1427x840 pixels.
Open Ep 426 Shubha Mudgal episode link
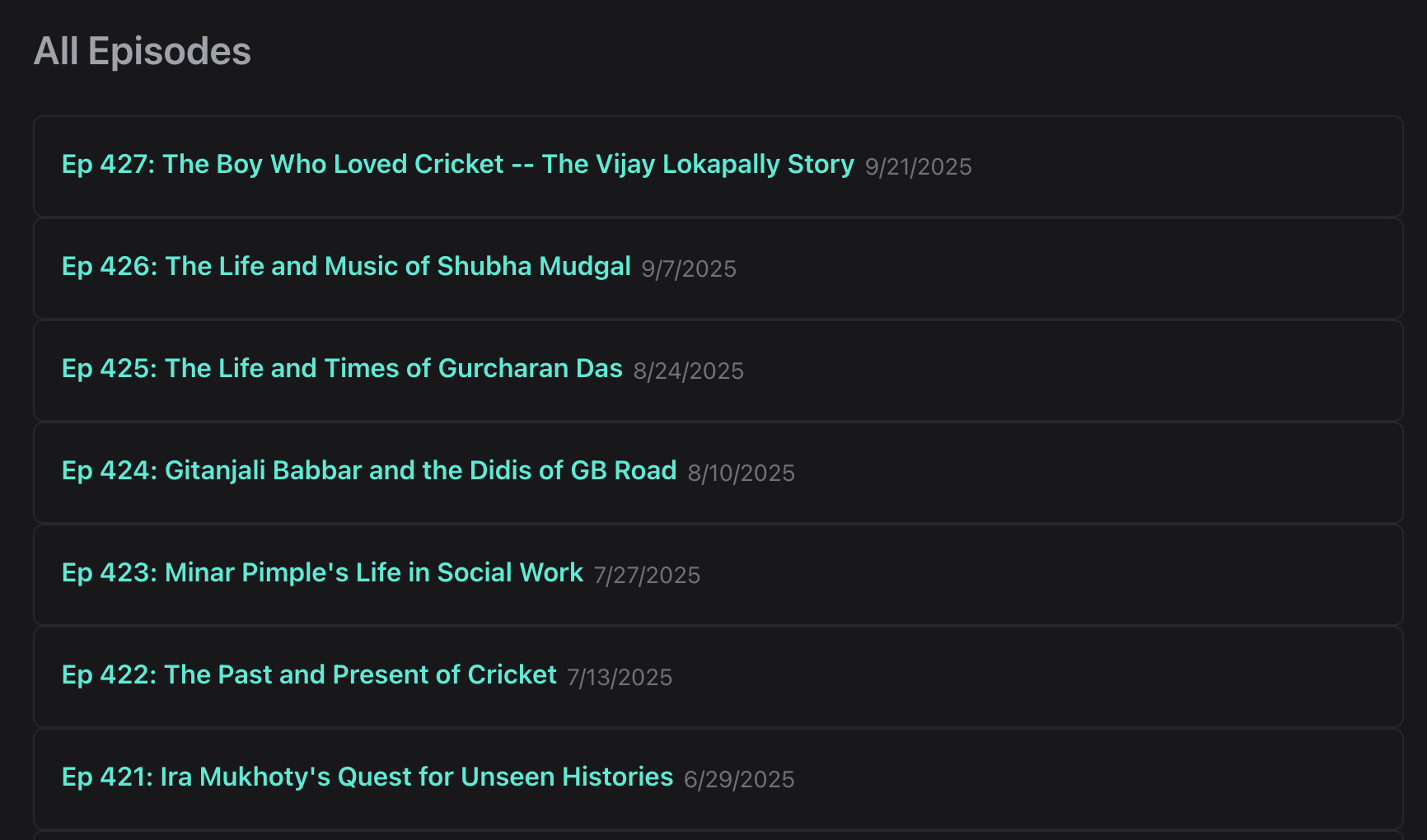click(346, 267)
